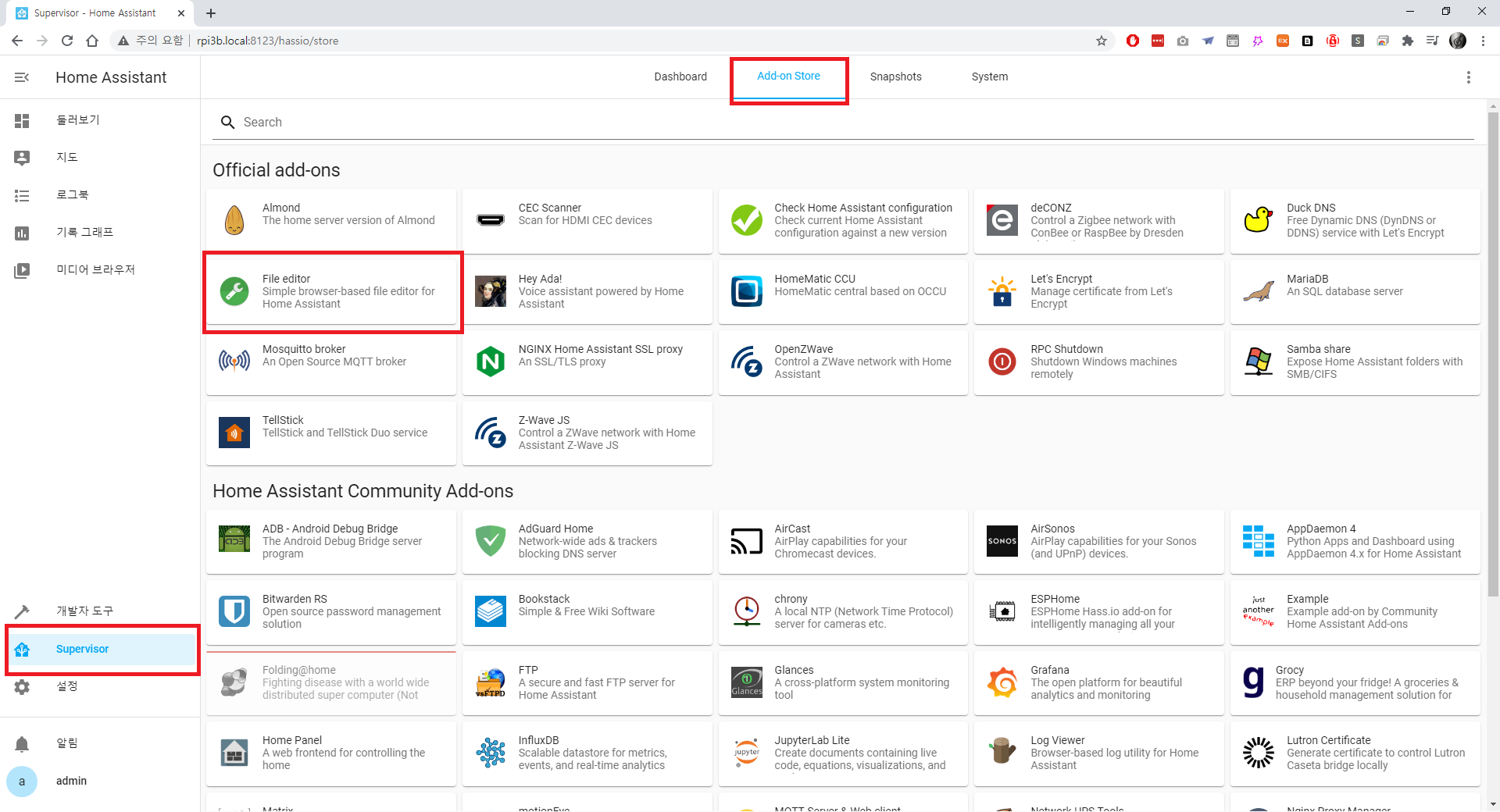The image size is (1500, 812).
Task: Open the 기록 그래프 history sidebar item
Action: click(x=101, y=233)
